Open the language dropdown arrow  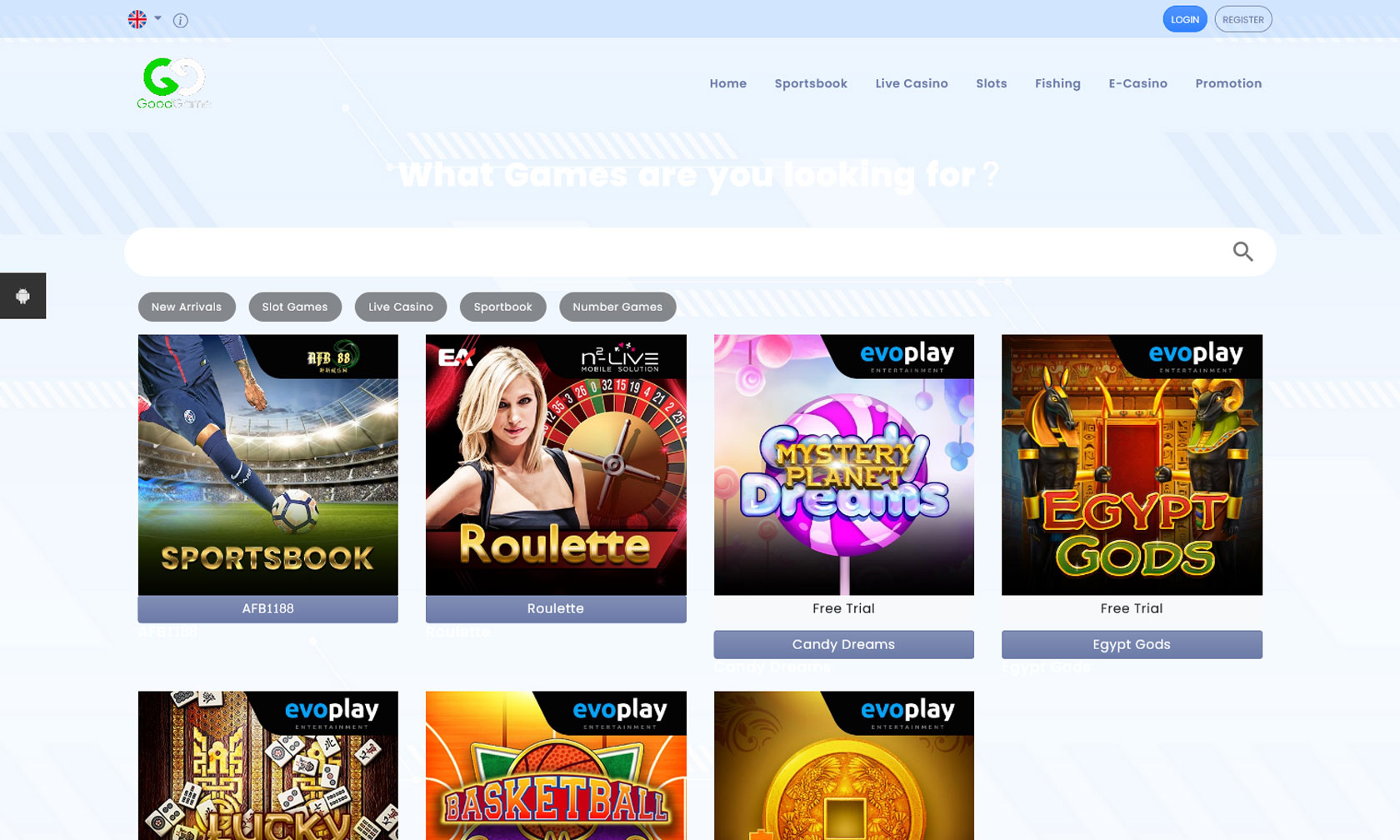pos(157,18)
